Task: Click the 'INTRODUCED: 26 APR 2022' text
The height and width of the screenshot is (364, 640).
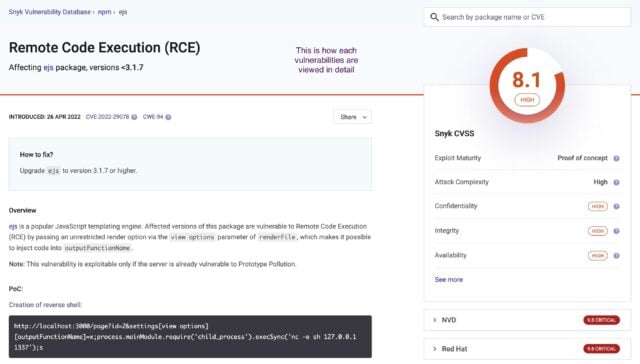Action: coord(44,117)
